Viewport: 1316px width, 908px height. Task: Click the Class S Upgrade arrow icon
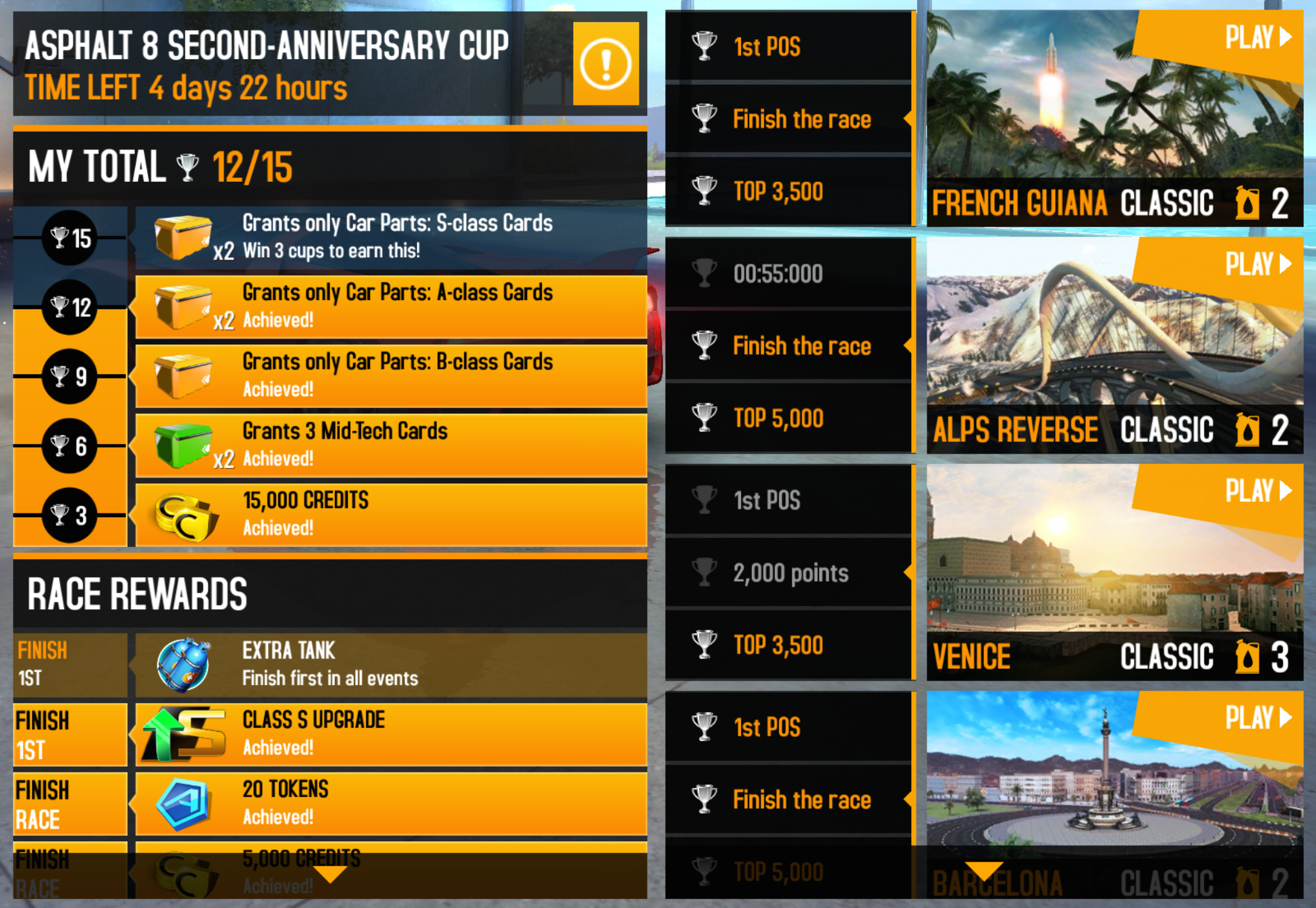tap(184, 734)
